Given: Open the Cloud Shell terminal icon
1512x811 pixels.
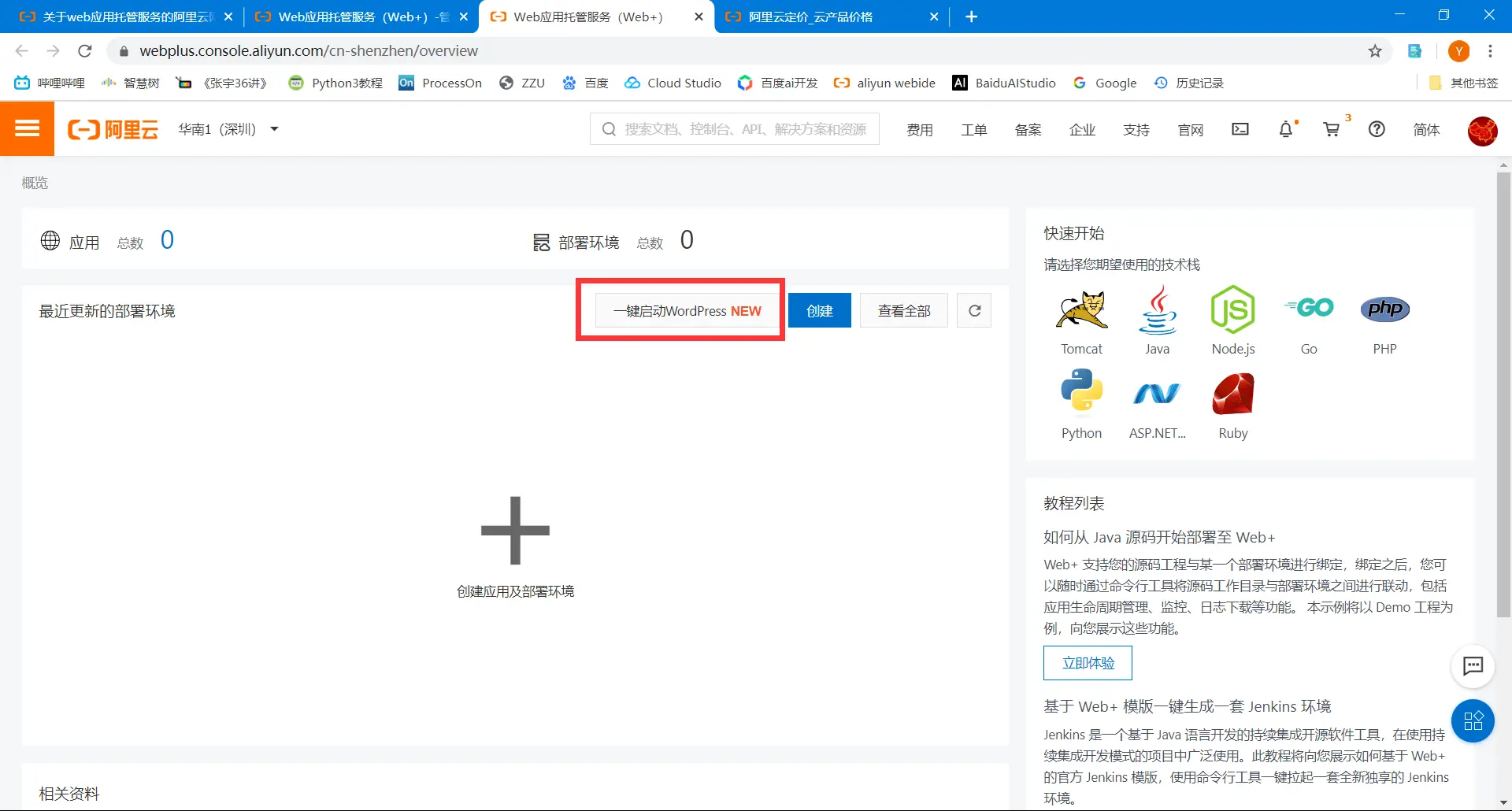Looking at the screenshot, I should point(1240,129).
